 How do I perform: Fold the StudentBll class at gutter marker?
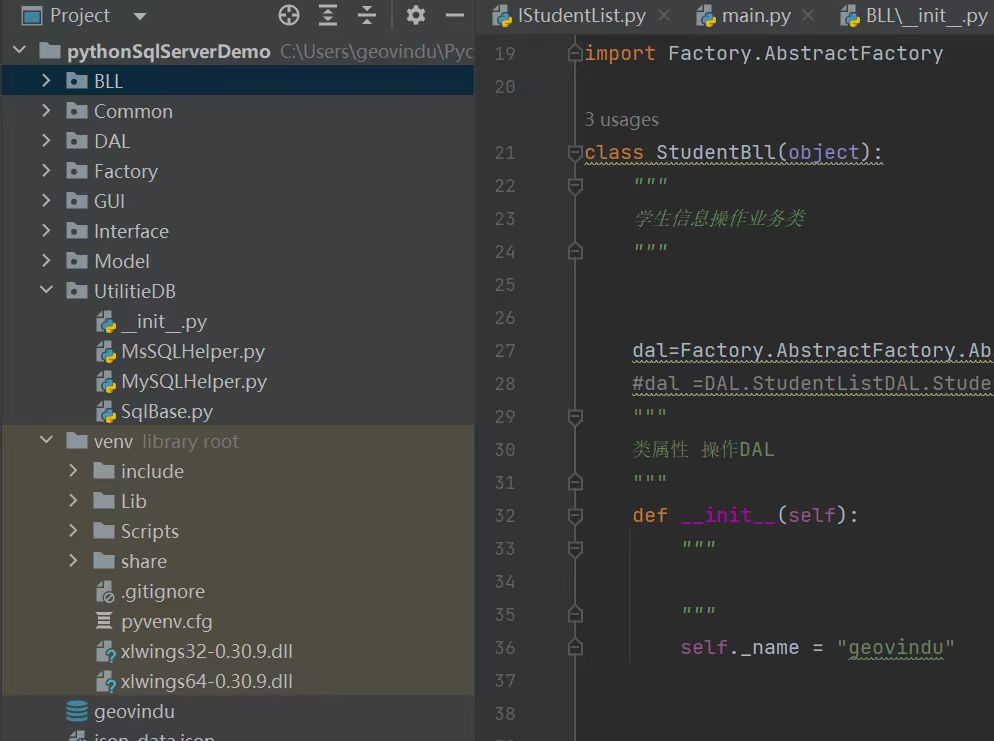pyautogui.click(x=574, y=153)
